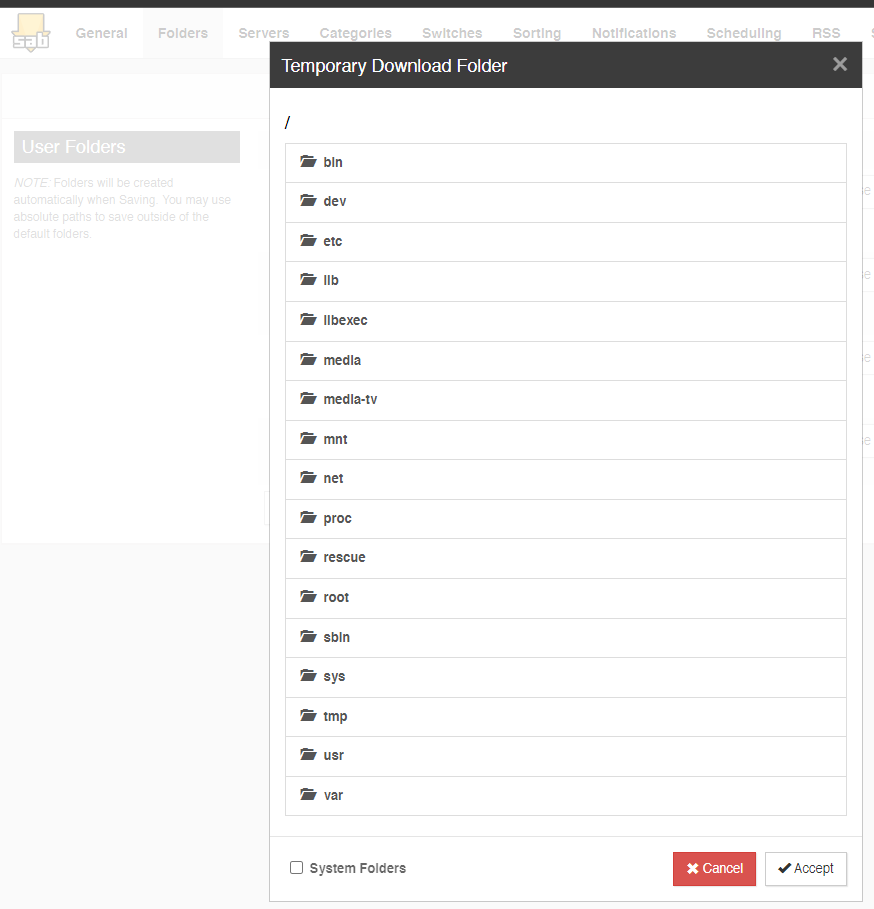
Task: Click the folder icon next to bin
Action: click(308, 161)
